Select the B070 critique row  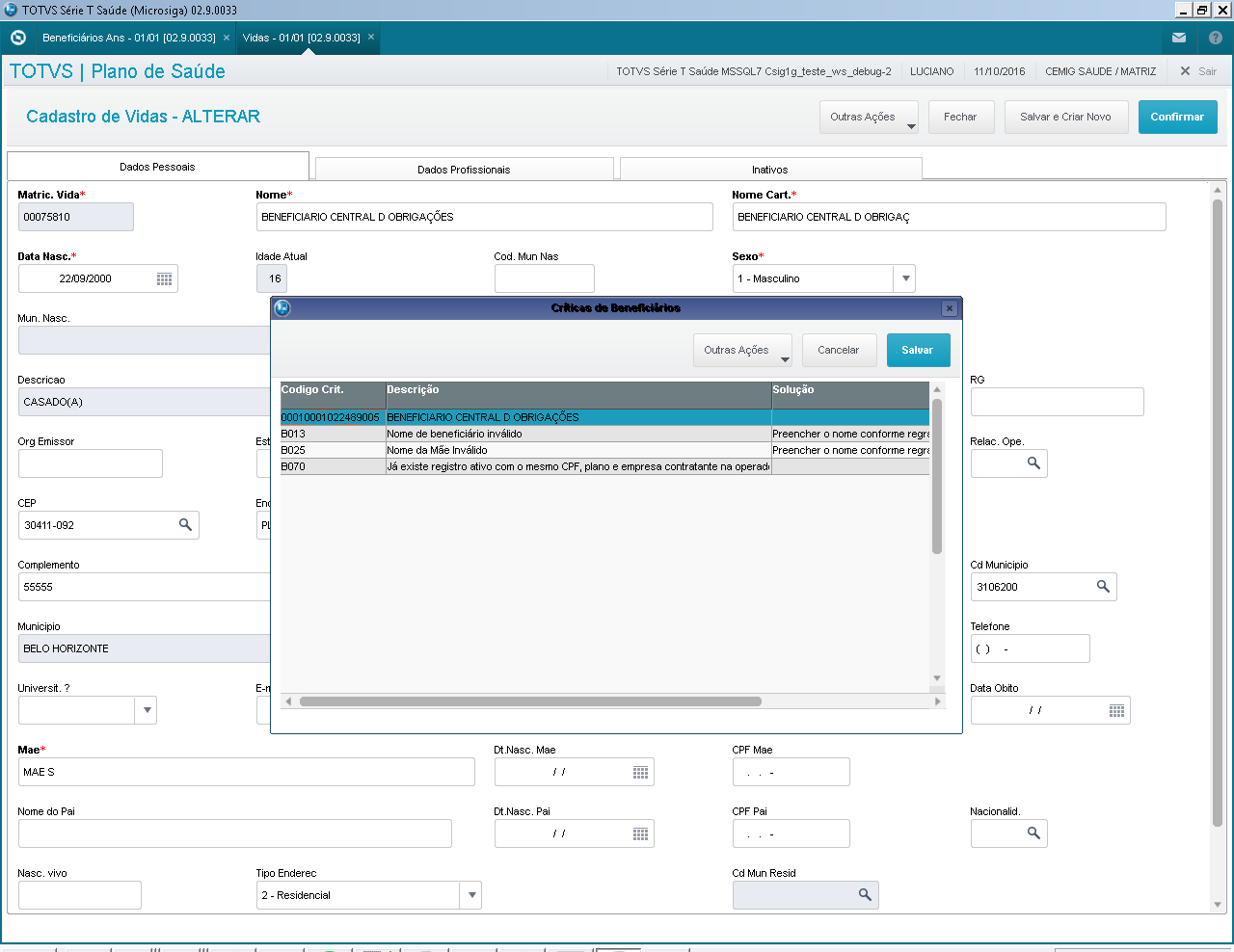pos(604,466)
